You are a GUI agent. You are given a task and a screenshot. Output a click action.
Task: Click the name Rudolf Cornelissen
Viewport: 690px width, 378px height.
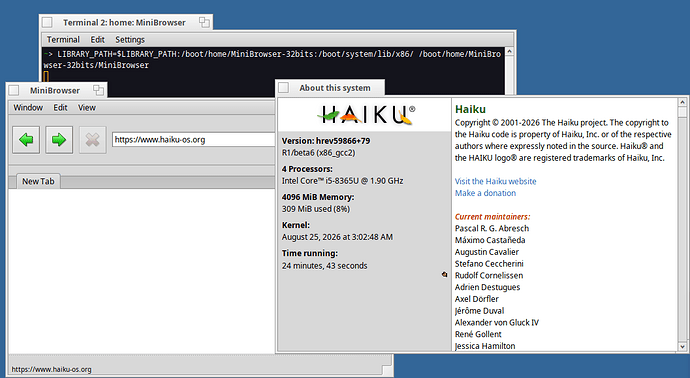click(489, 275)
